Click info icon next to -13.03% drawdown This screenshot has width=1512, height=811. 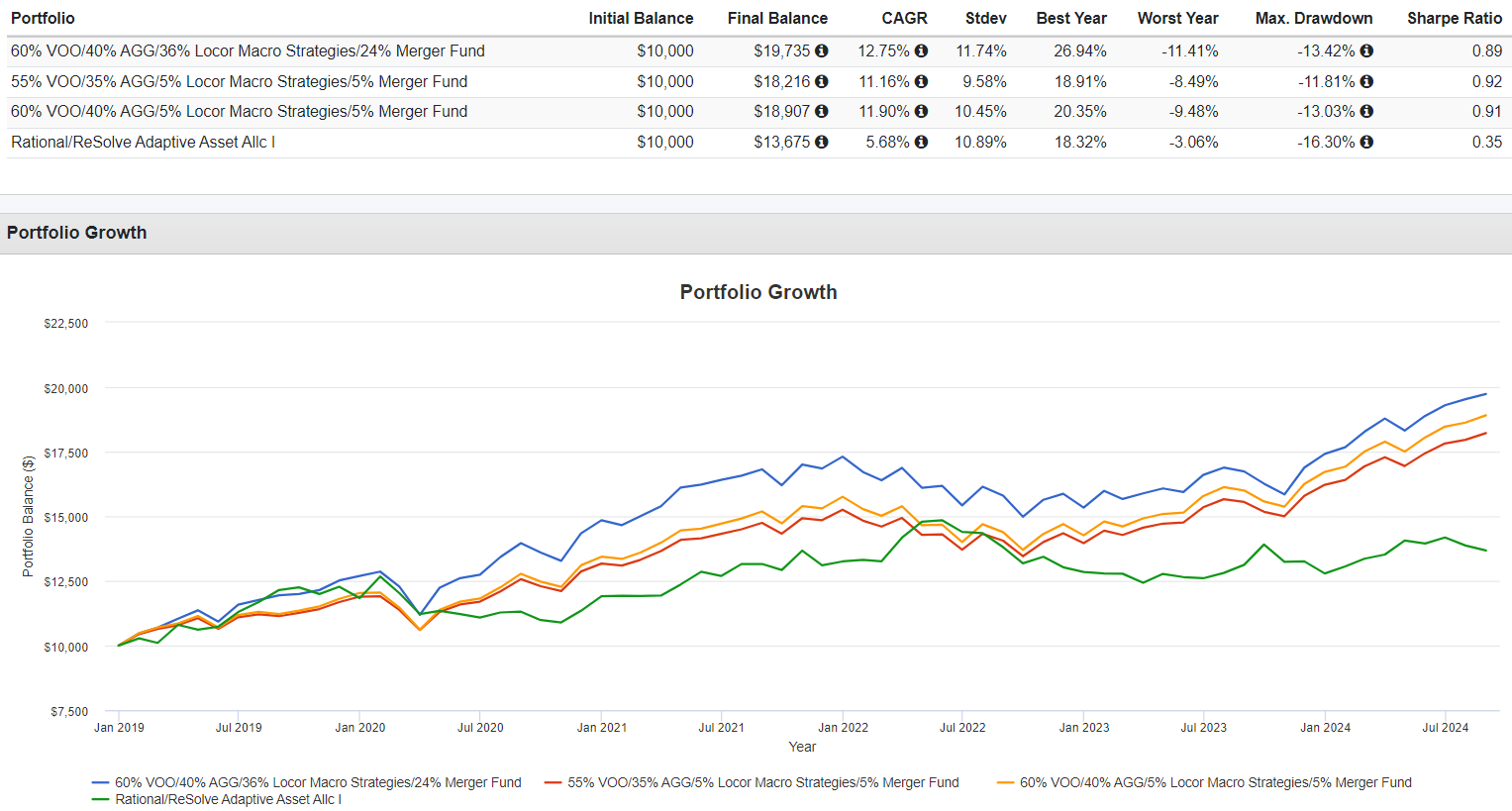pos(1366,111)
